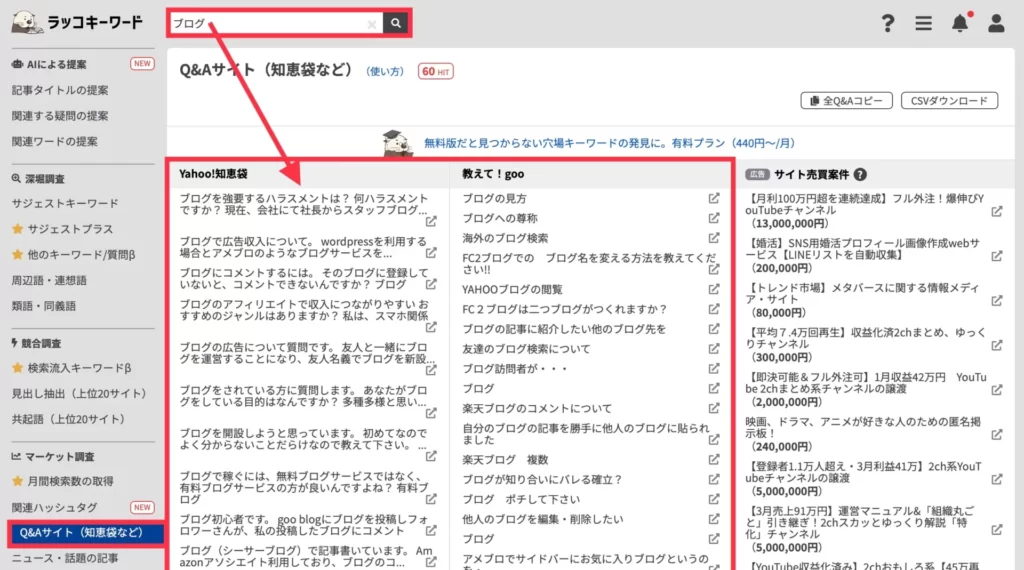Open external link for ブログ訪問者が・・・

pos(714,368)
